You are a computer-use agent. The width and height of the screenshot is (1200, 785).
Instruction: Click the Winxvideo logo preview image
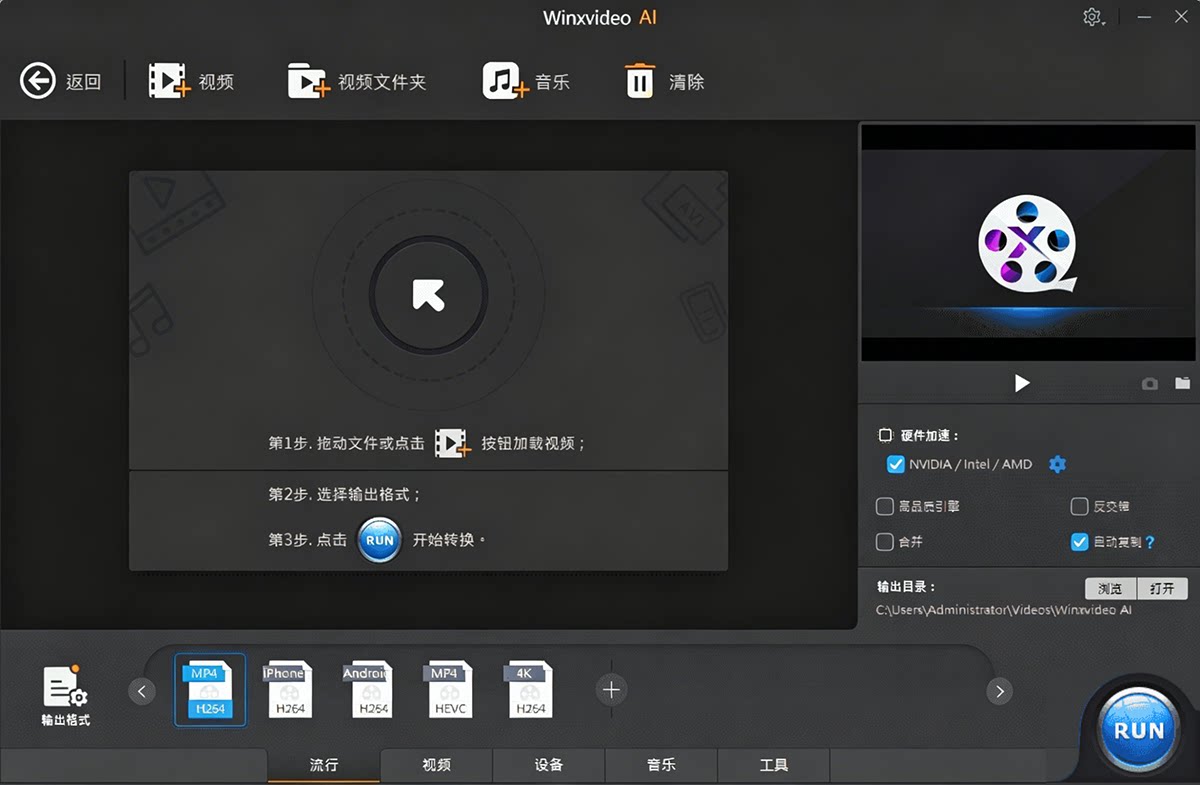(x=1027, y=244)
